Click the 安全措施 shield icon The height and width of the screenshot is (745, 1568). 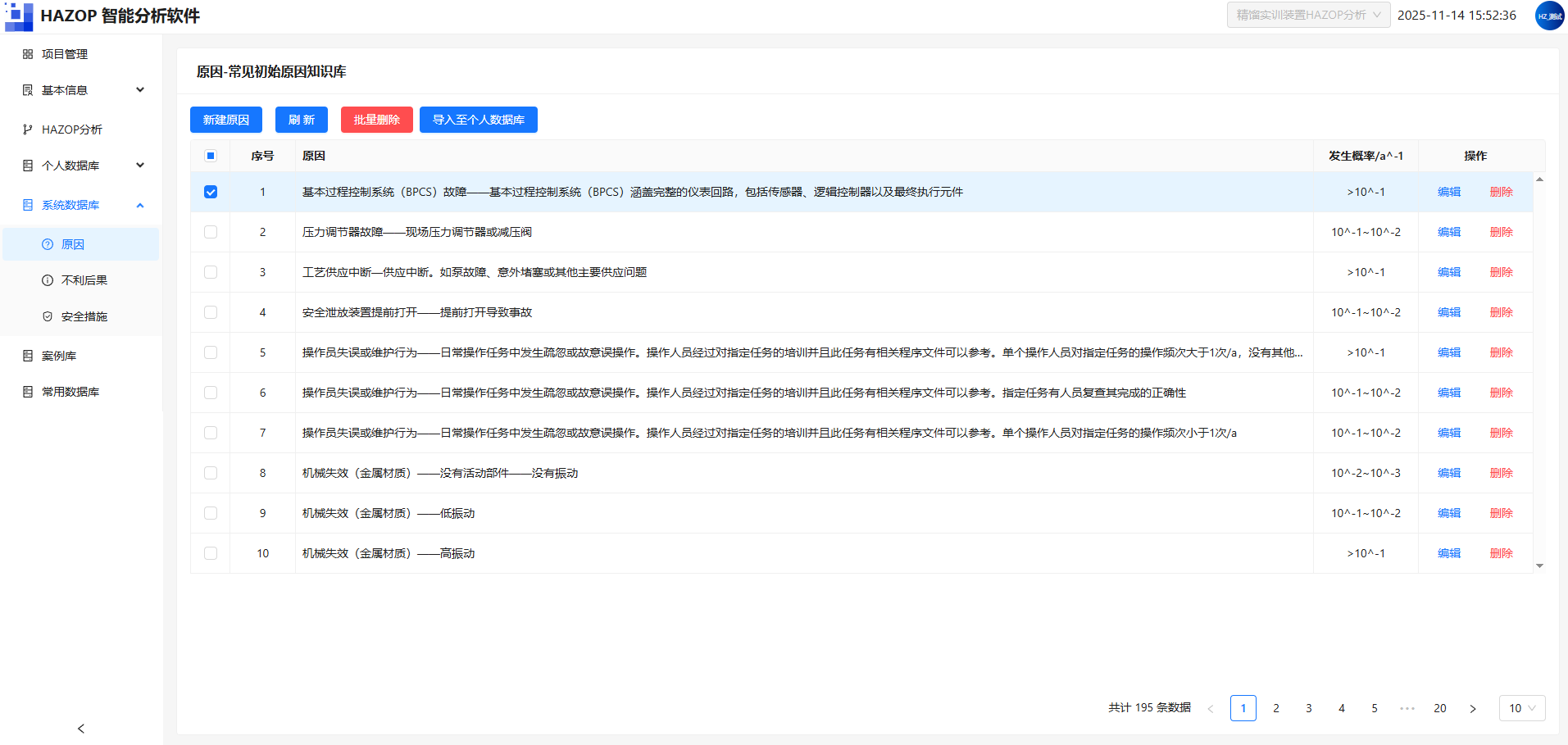point(48,316)
